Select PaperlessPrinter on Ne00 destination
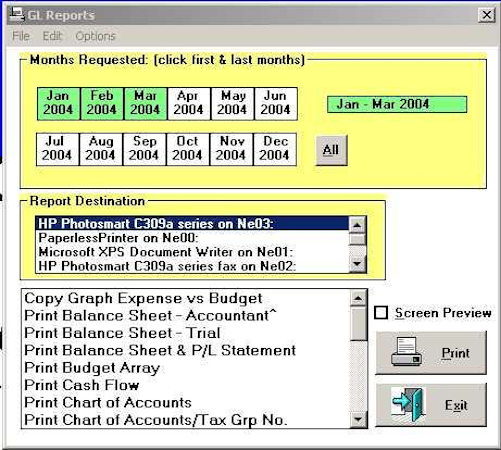Screen dimensions: 501x450 click(192, 238)
